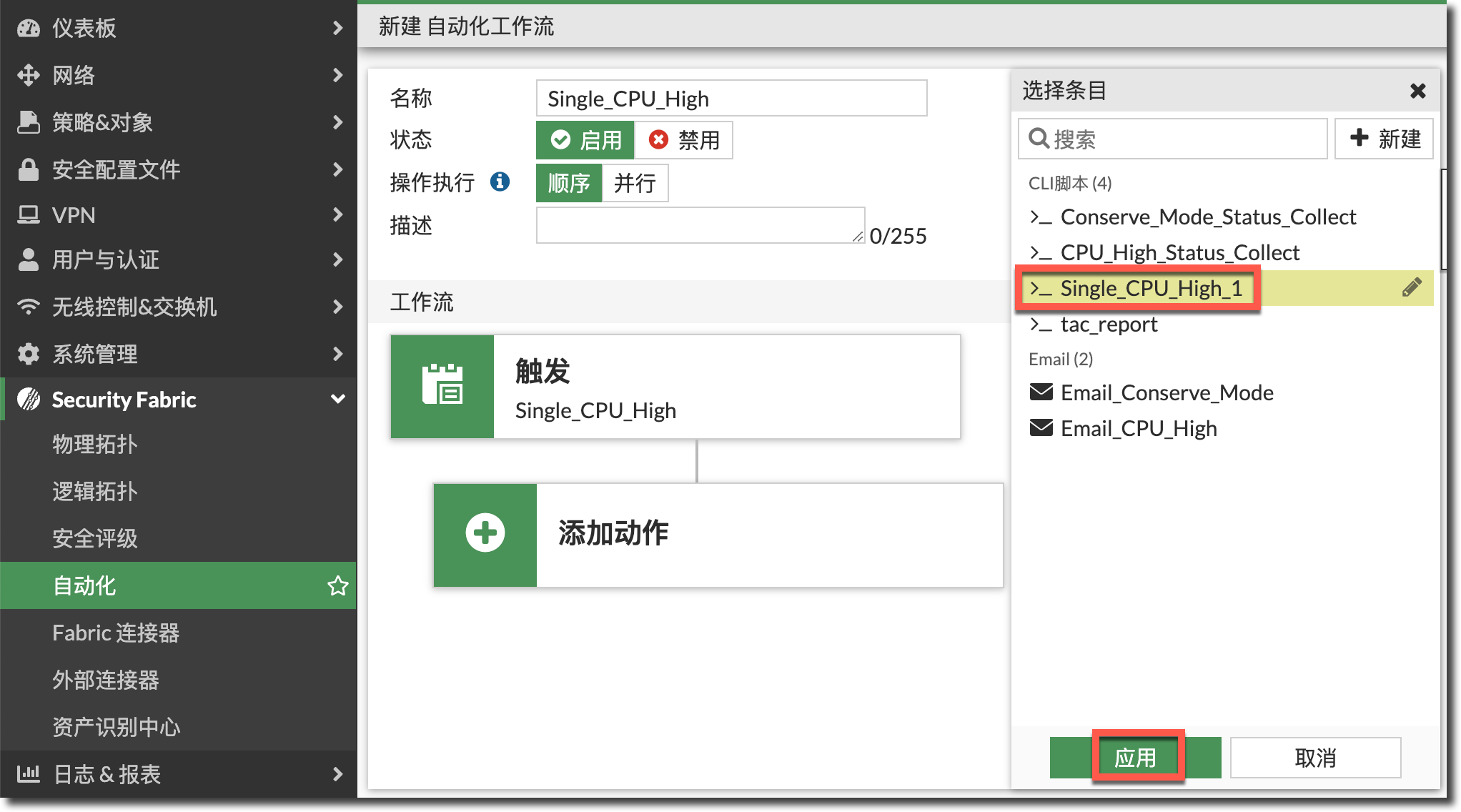Image resolution: width=1461 pixels, height=812 pixels.
Task: Open the 物理拓扑 menu item
Action: click(x=95, y=445)
